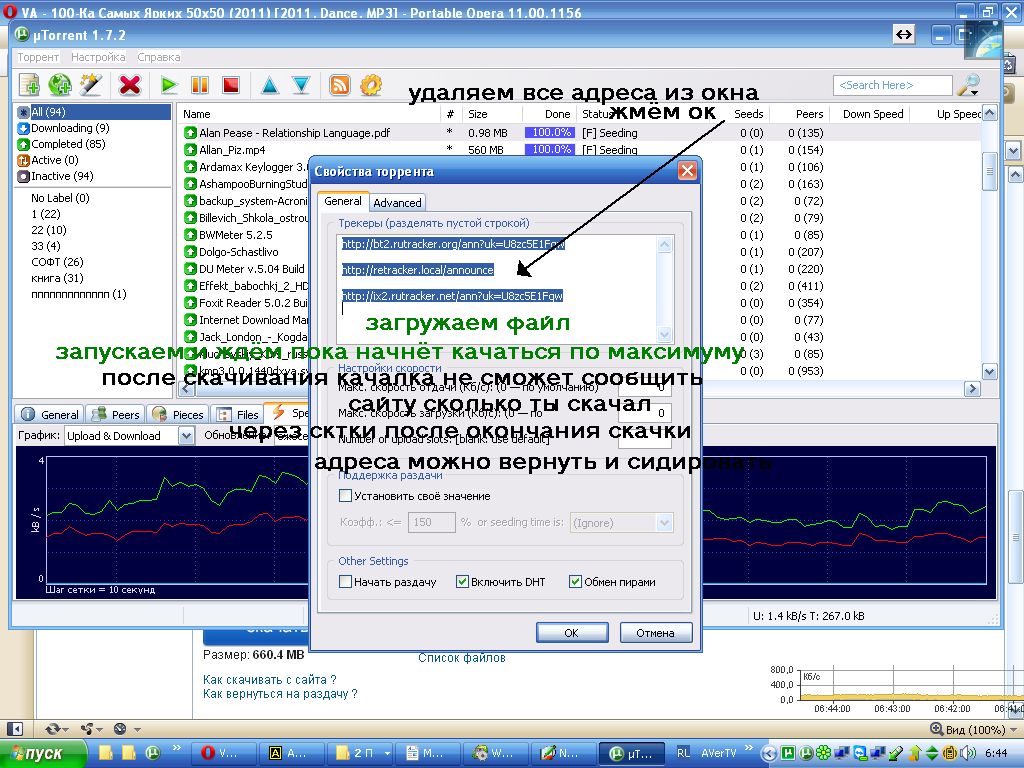This screenshot has height=768, width=1024.
Task: Click the пуск Start button
Action: pyautogui.click(x=43, y=753)
